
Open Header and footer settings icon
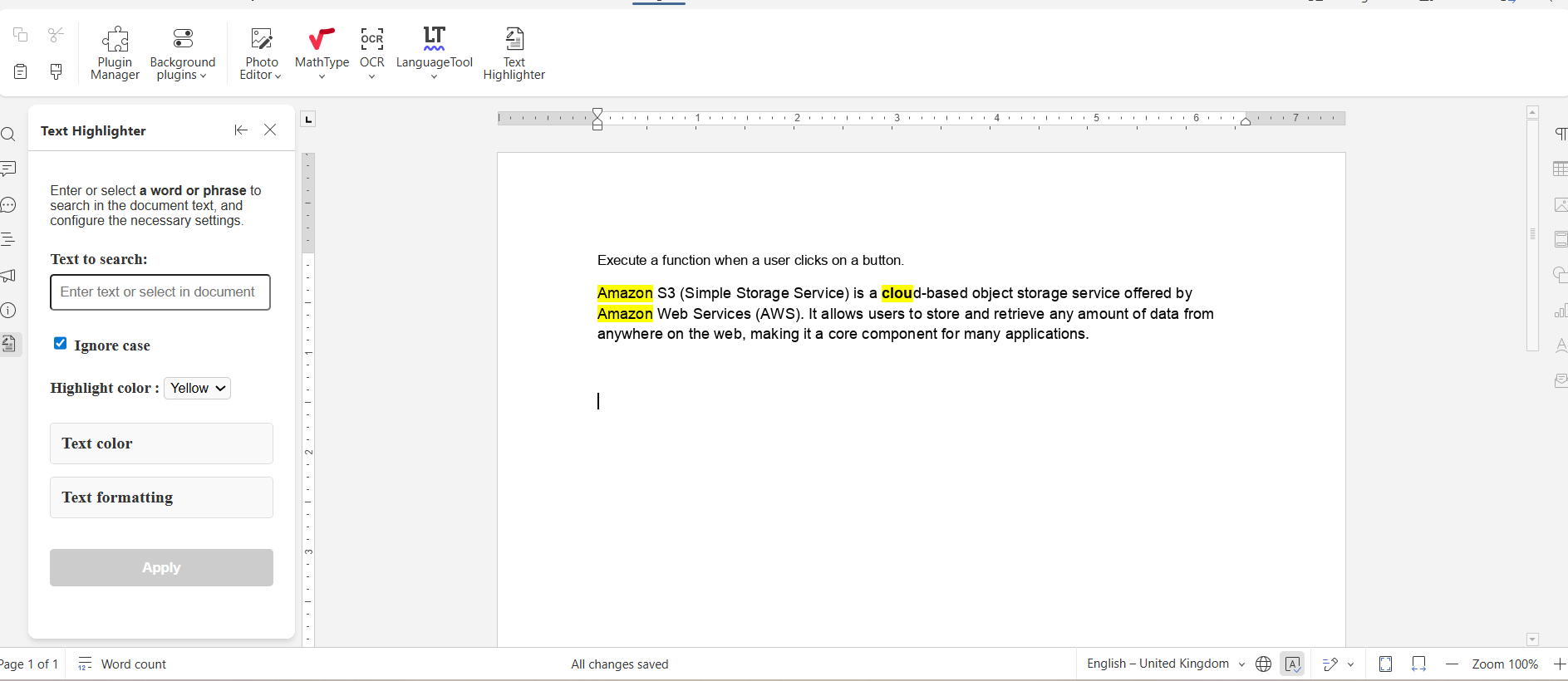tap(1561, 240)
